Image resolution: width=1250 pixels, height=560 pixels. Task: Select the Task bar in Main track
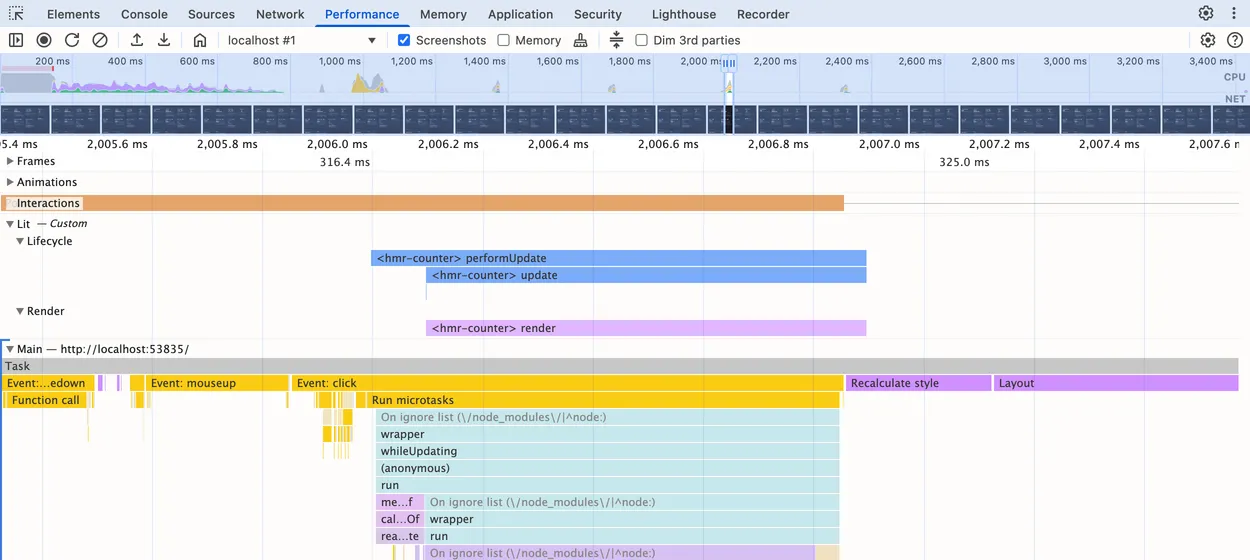620,366
